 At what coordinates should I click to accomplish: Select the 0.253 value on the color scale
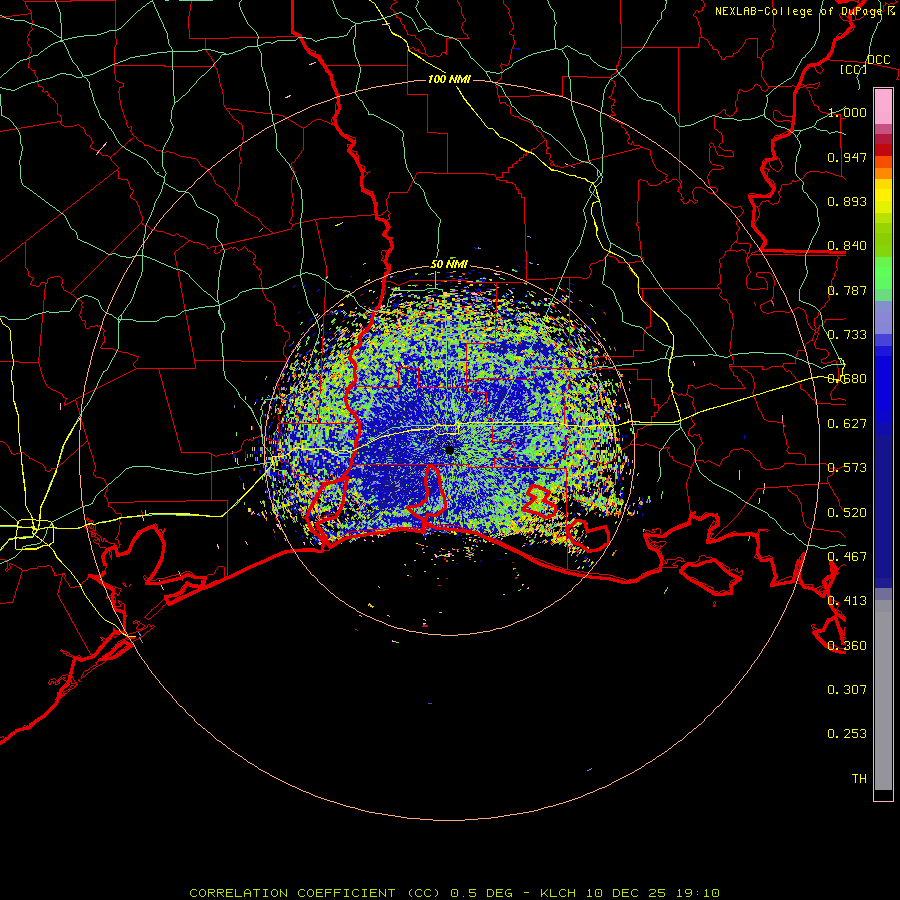[x=847, y=734]
